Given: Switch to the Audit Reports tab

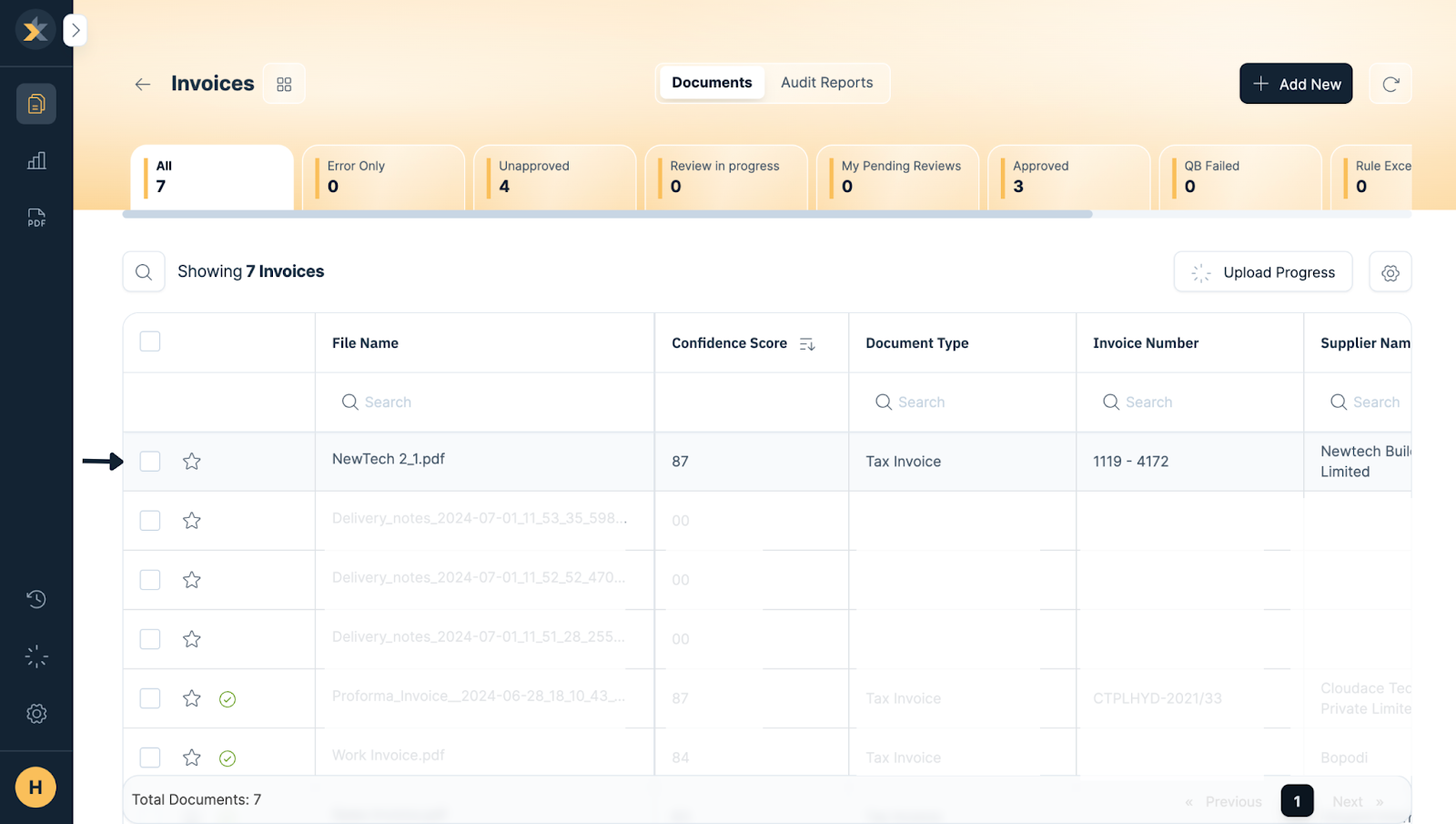Looking at the screenshot, I should [826, 83].
